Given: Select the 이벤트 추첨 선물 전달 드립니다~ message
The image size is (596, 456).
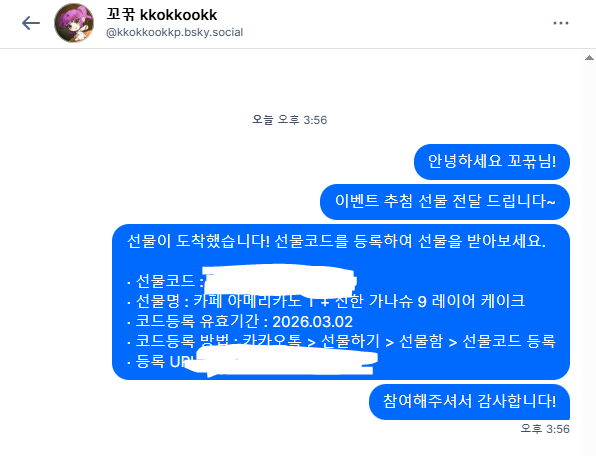Looking at the screenshot, I should 445,202.
